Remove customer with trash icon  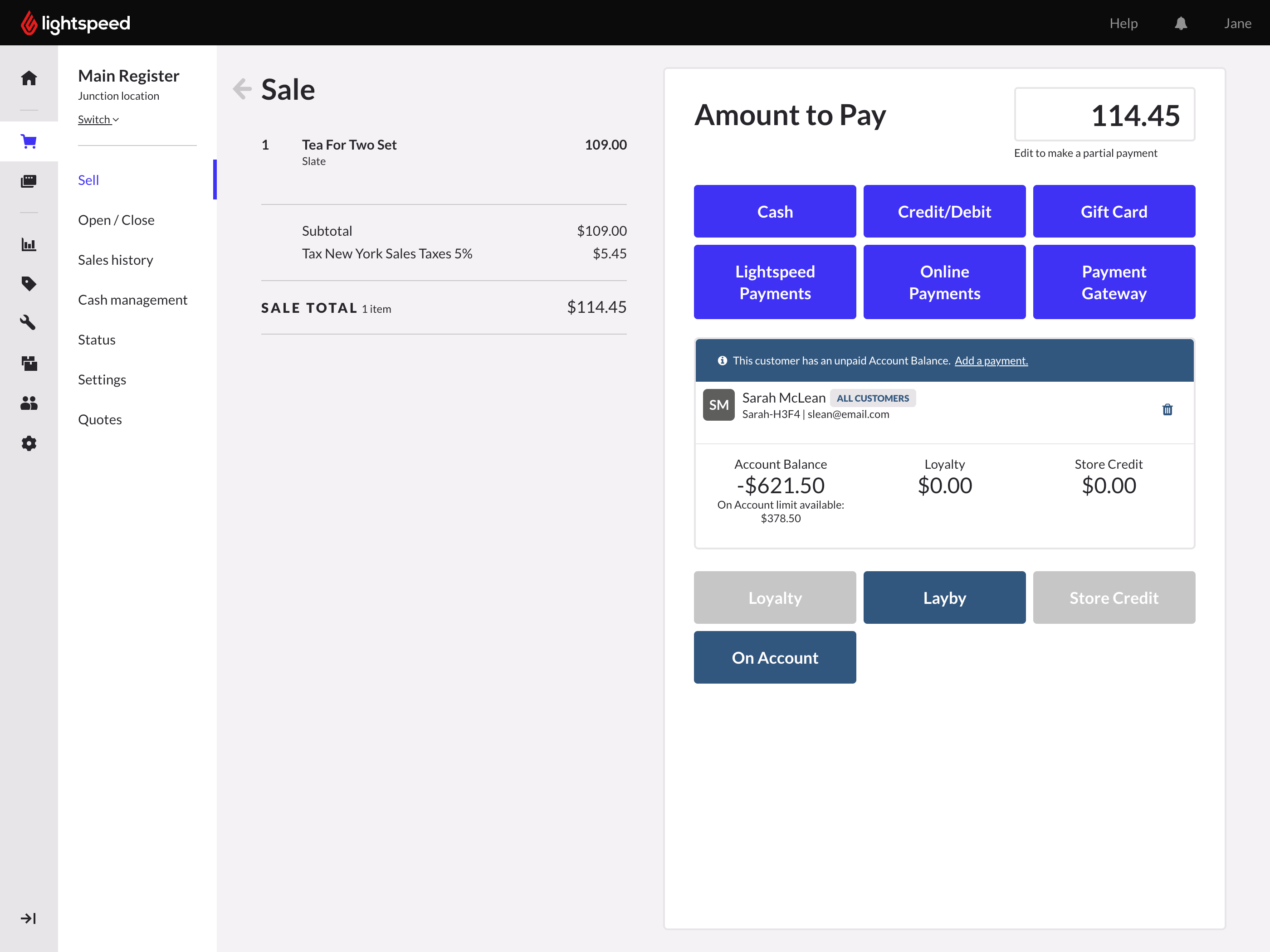coord(1167,409)
